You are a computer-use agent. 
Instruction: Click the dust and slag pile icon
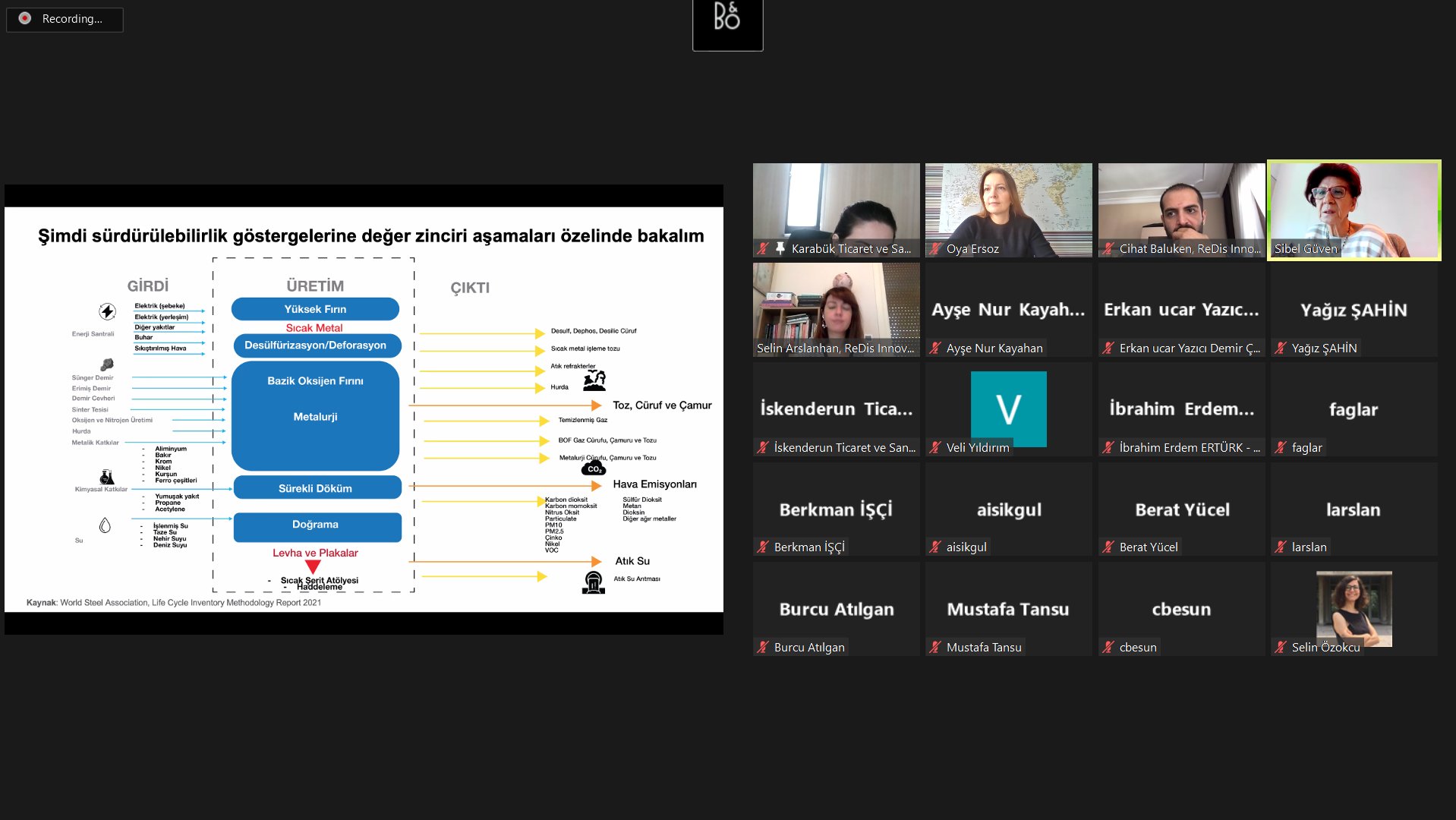[x=594, y=380]
